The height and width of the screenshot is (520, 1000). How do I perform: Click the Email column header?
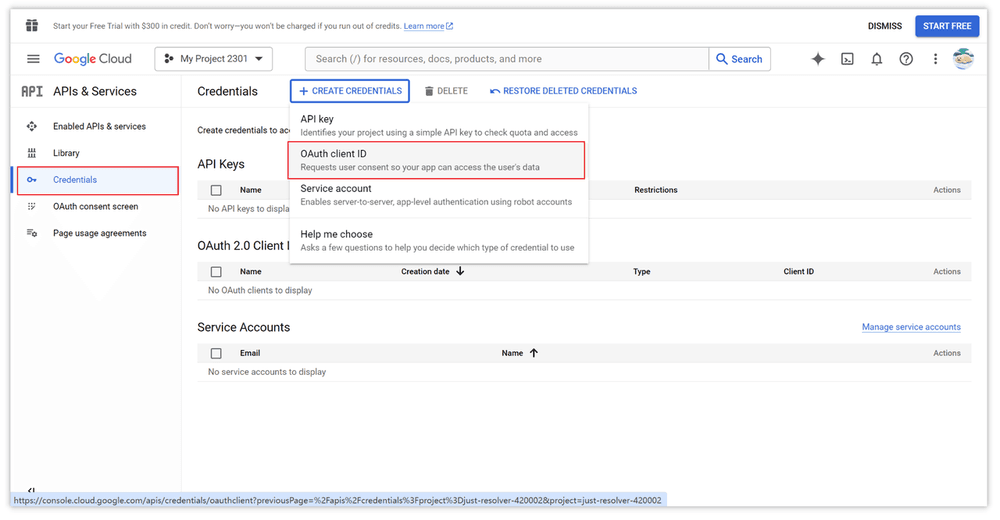click(x=250, y=353)
